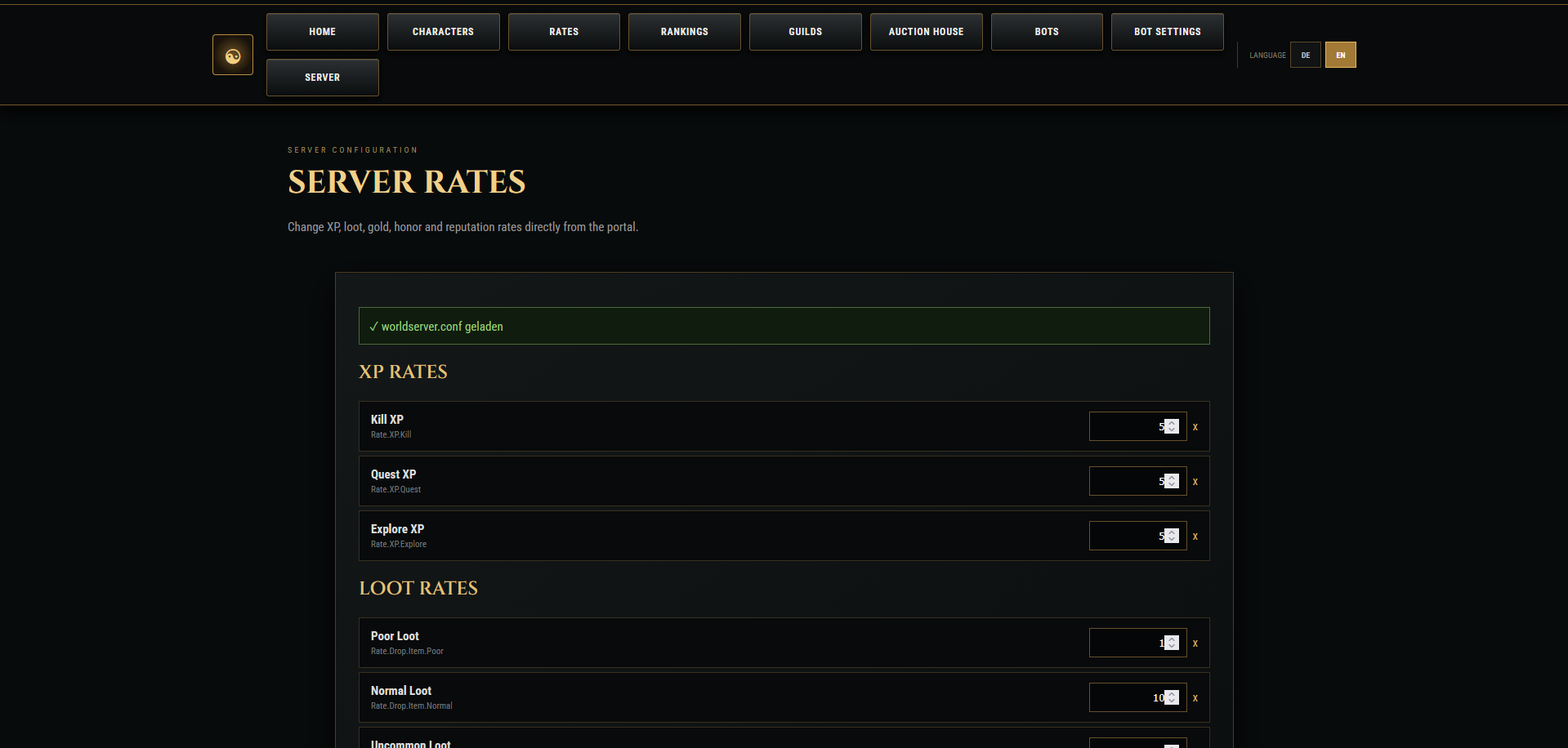Switch language to EN

tap(1341, 55)
